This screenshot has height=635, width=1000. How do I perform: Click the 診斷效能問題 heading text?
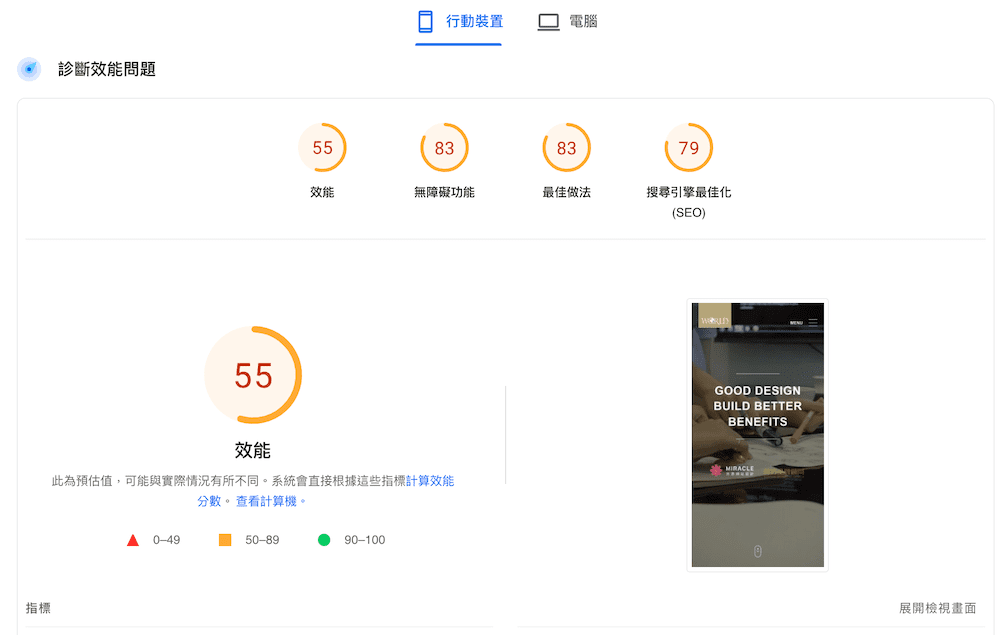coord(107,69)
